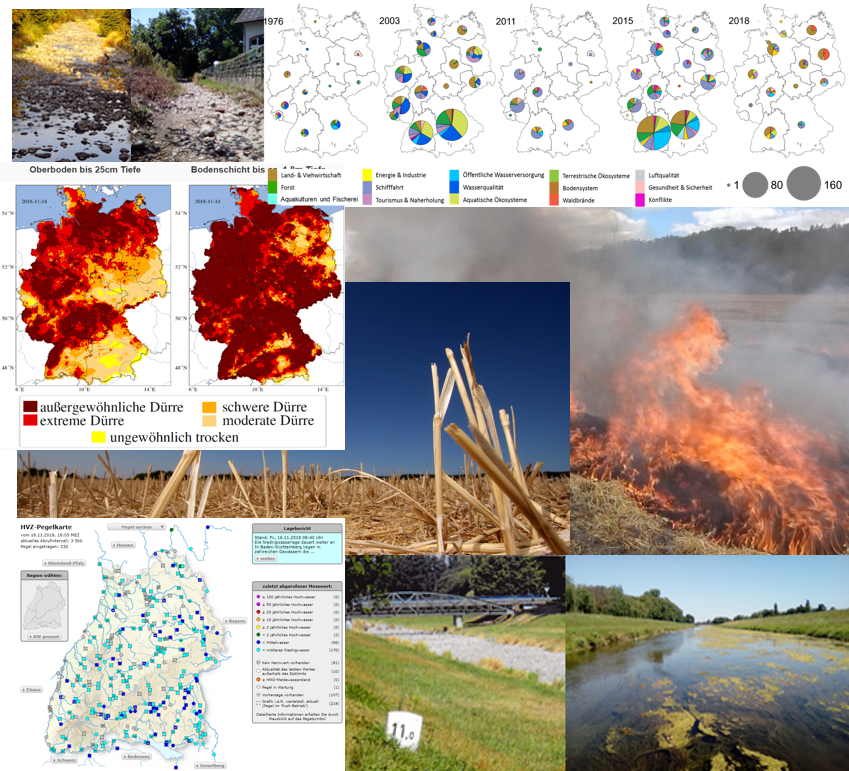
Task: Click the Region wählen mini map
Action: (x=44, y=605)
